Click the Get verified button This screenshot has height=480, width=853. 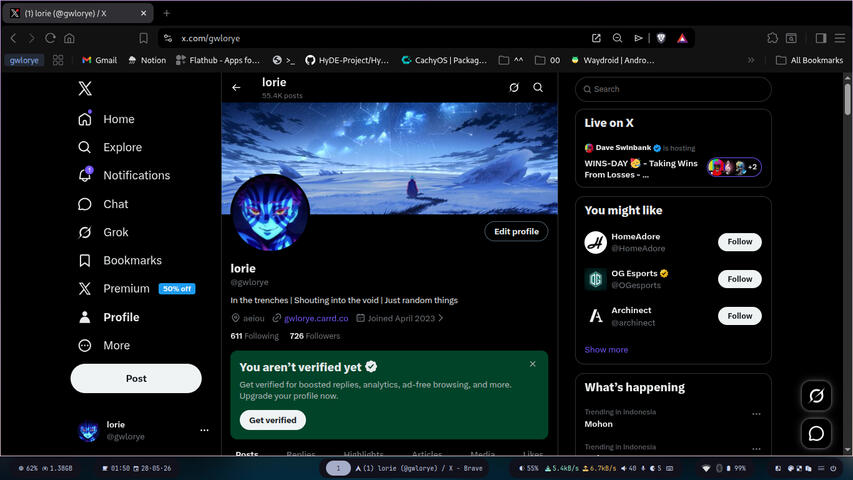coord(273,420)
